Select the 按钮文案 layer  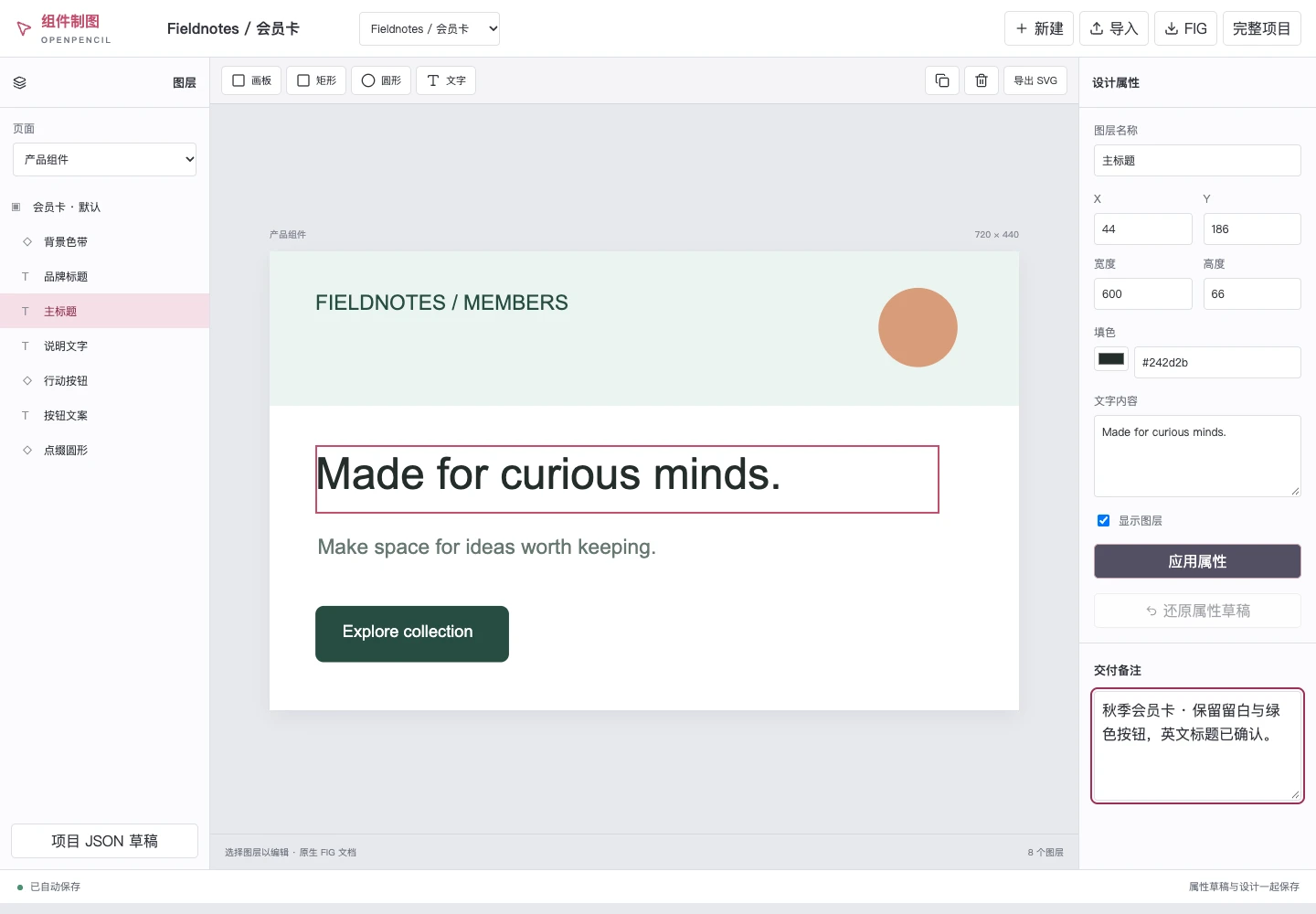(x=104, y=415)
